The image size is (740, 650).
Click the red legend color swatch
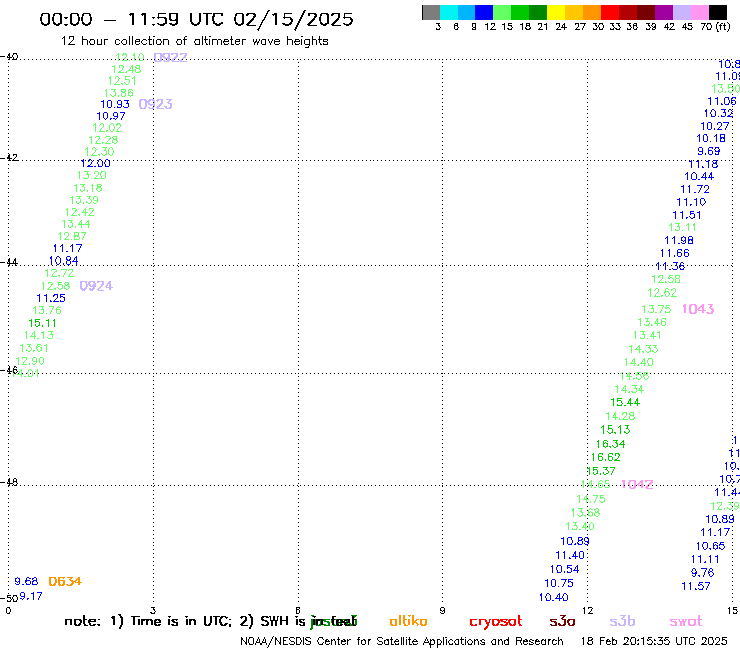tap(610, 13)
